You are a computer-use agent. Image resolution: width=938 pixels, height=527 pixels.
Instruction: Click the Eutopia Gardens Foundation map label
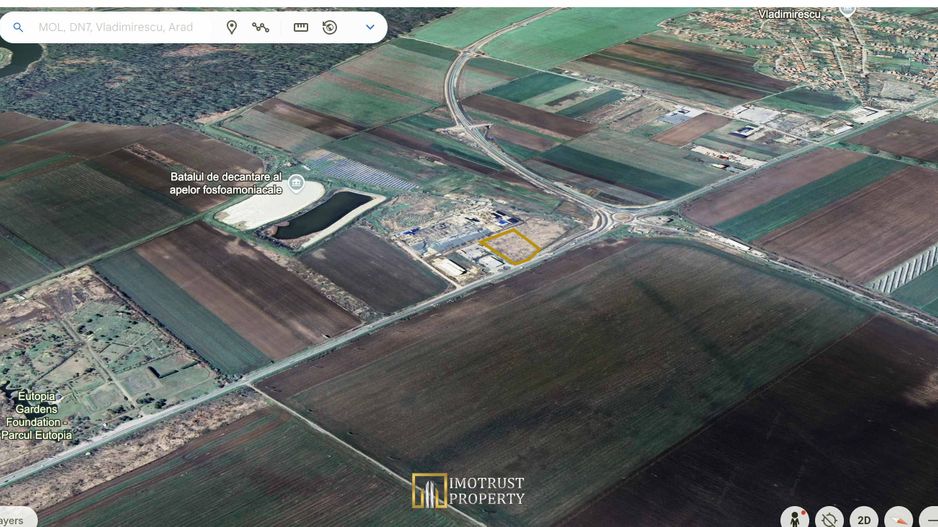click(36, 416)
